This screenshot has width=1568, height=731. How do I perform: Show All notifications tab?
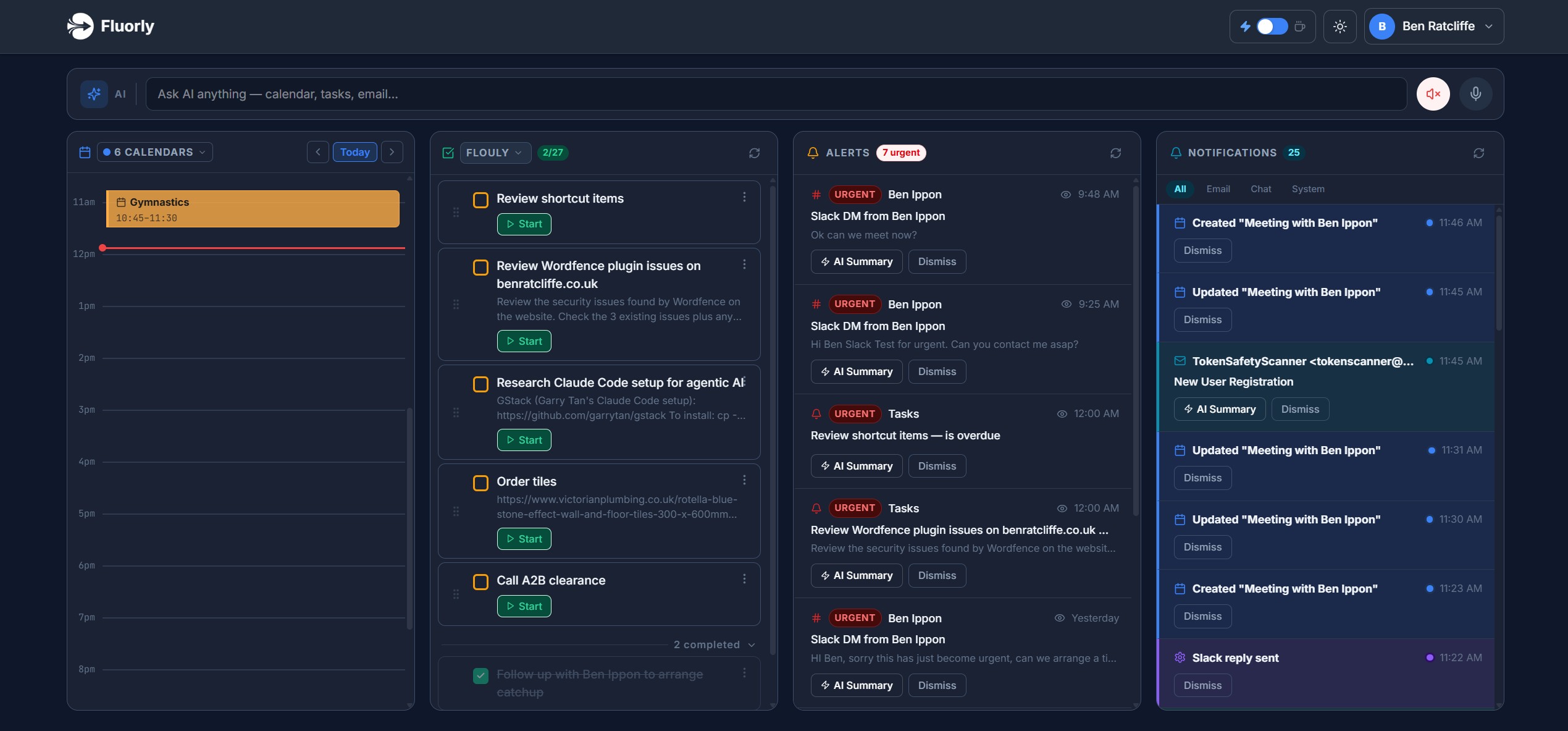click(1180, 189)
